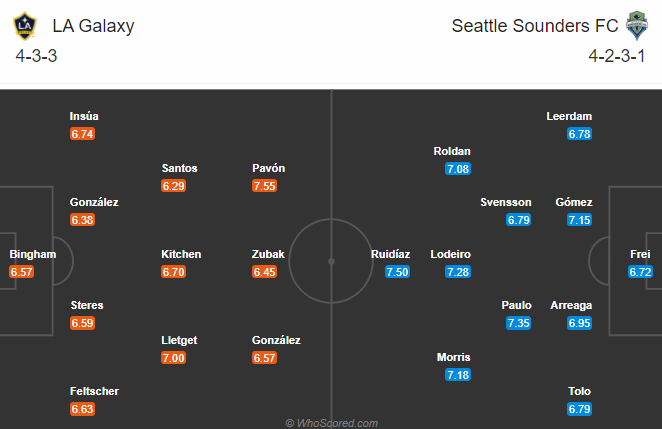Viewport: 662px width, 429px height.
Task: Click the WhoScored.com watermark link
Action: (331, 423)
